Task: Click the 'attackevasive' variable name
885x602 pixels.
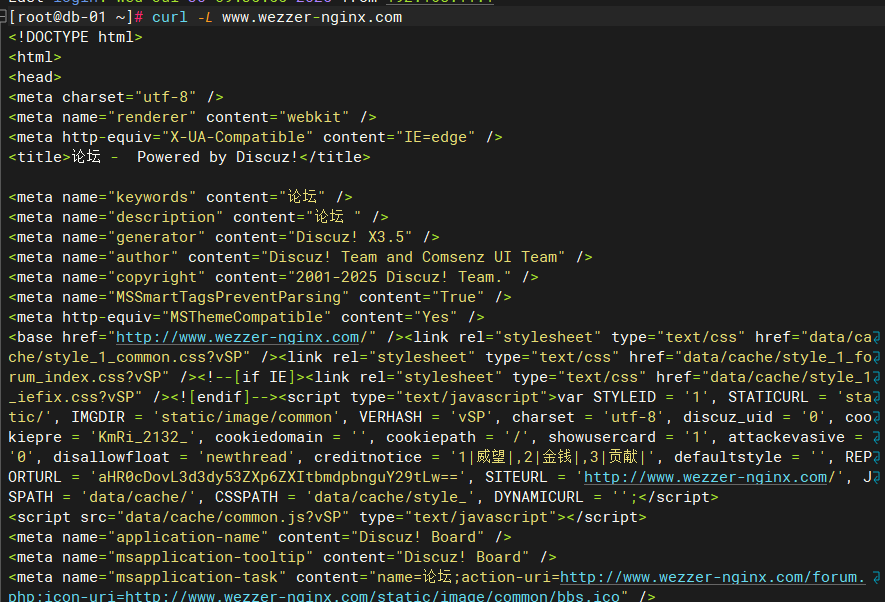Action: pyautogui.click(x=786, y=437)
